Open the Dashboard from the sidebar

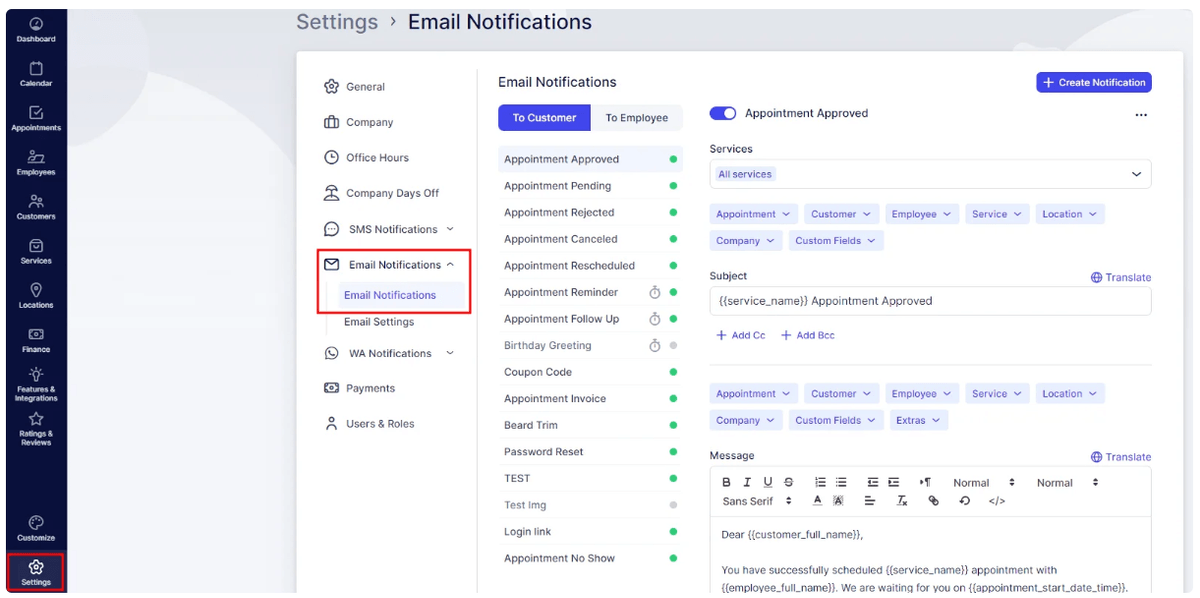point(36,30)
